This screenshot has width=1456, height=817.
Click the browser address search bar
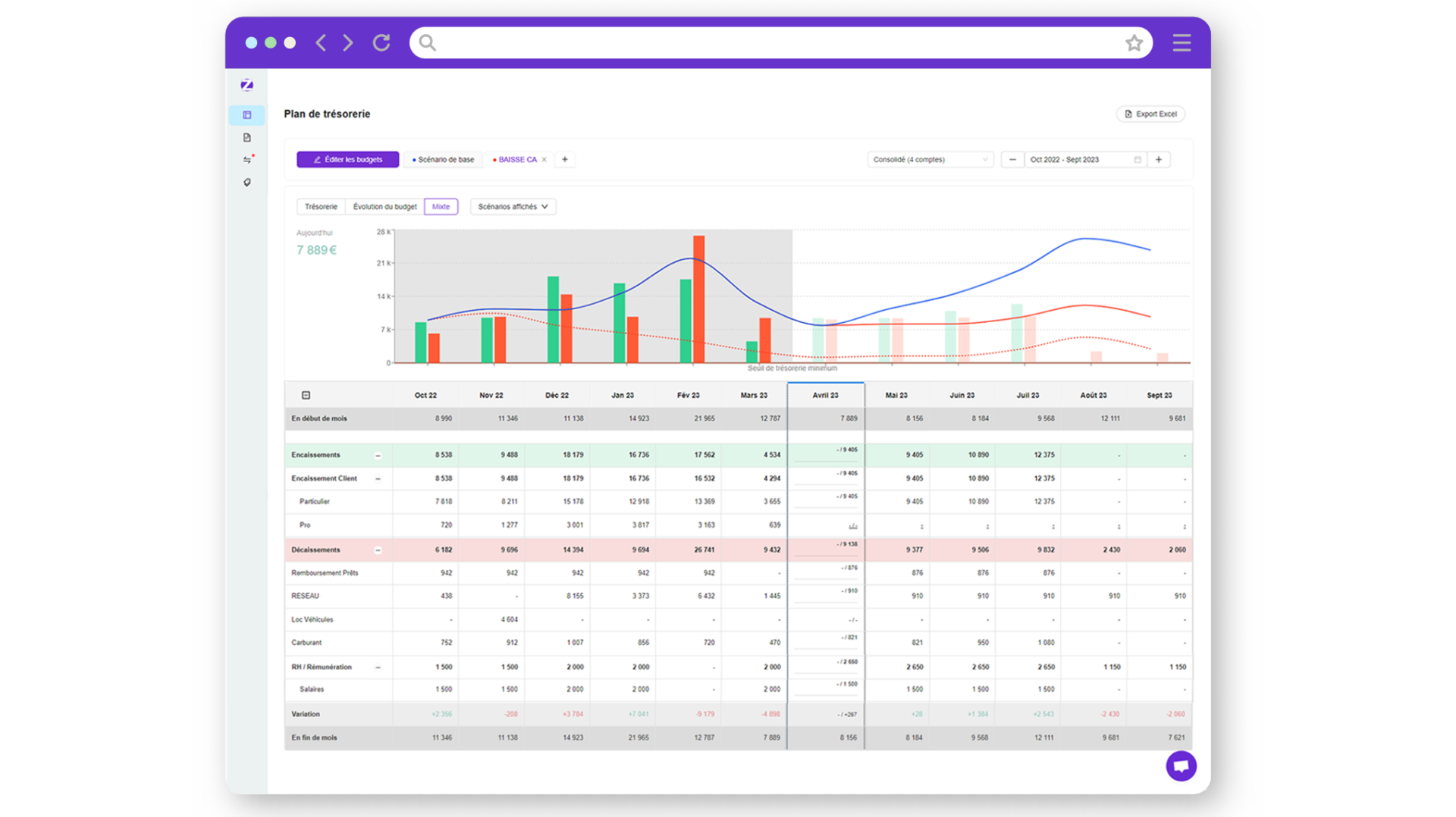tap(781, 42)
